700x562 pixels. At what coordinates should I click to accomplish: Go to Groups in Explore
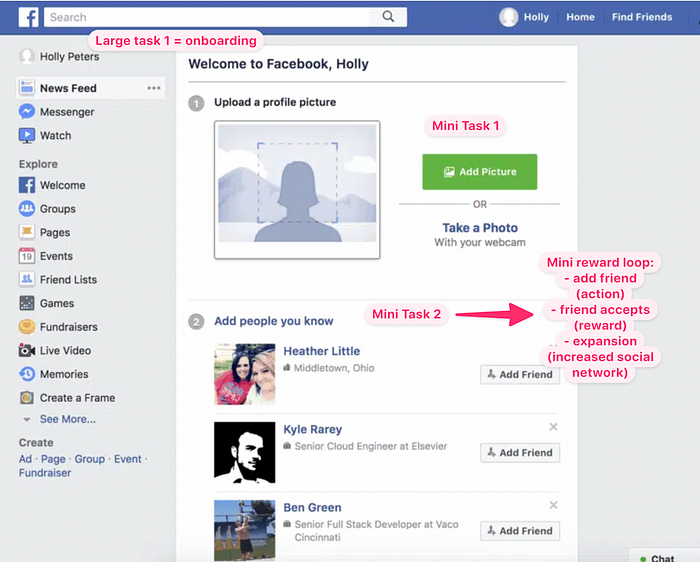(x=58, y=209)
